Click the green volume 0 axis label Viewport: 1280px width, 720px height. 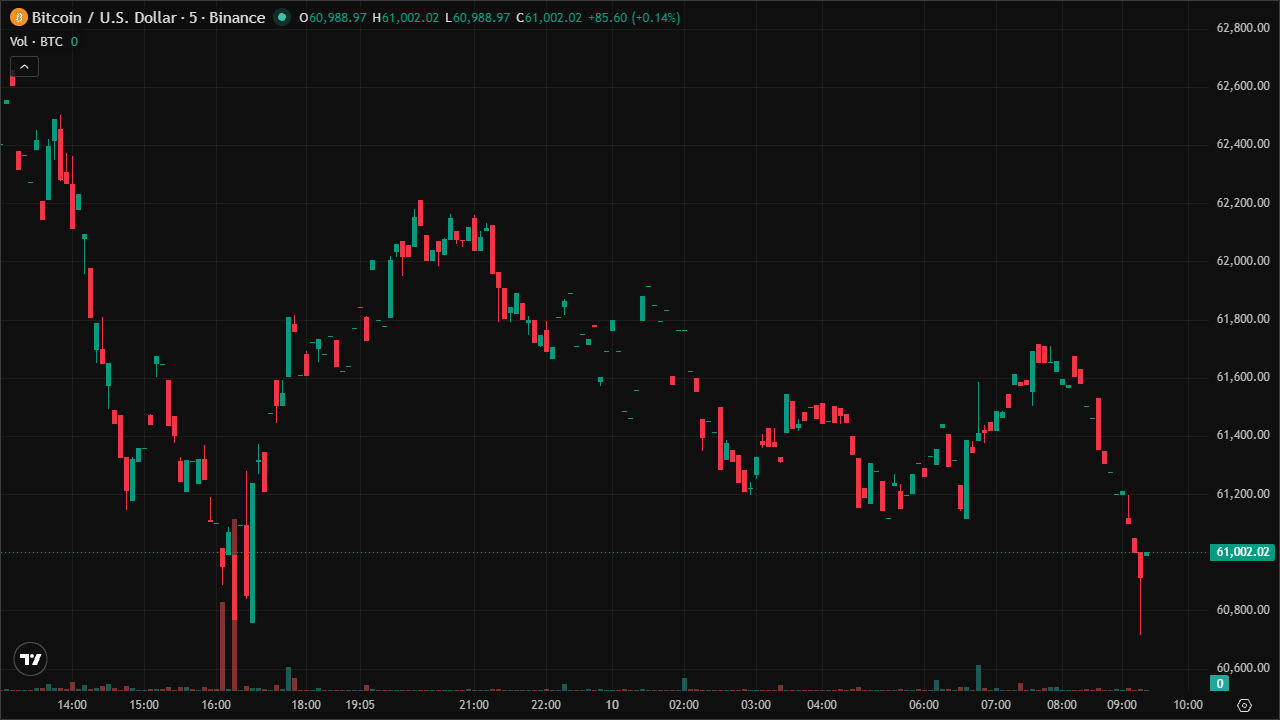pyautogui.click(x=1219, y=684)
